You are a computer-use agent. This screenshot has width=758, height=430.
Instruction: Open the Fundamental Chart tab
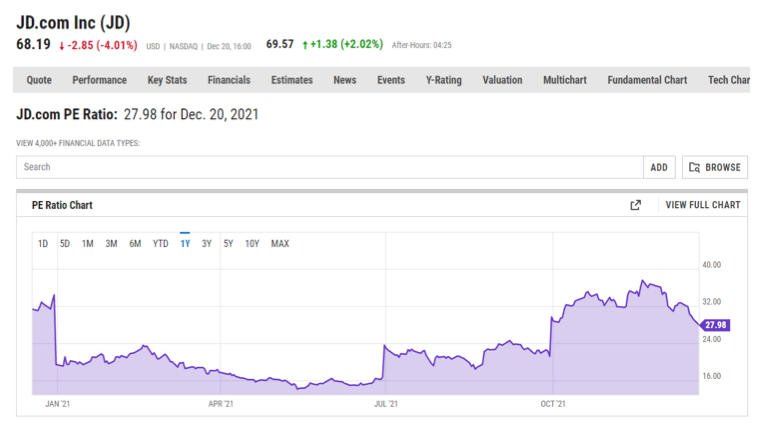[x=647, y=80]
